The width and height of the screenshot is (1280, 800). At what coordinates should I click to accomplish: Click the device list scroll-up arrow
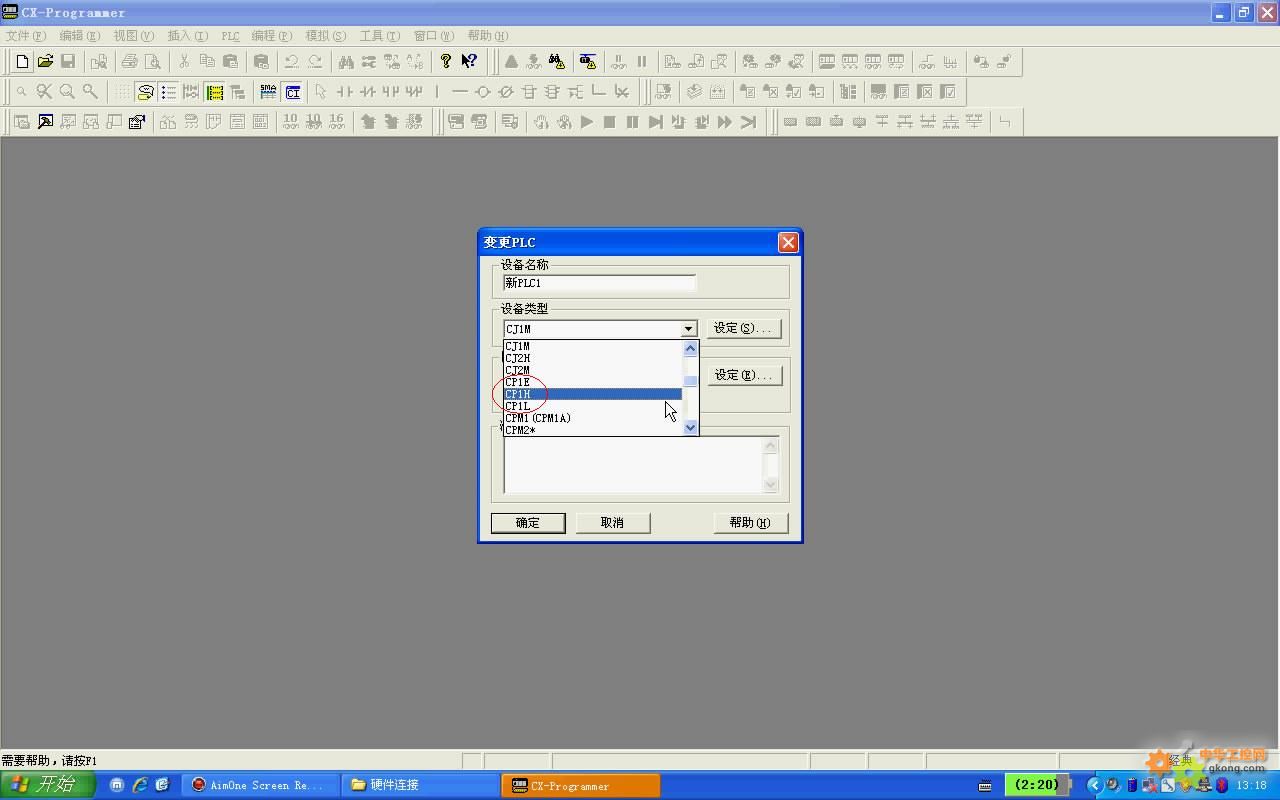(x=690, y=348)
